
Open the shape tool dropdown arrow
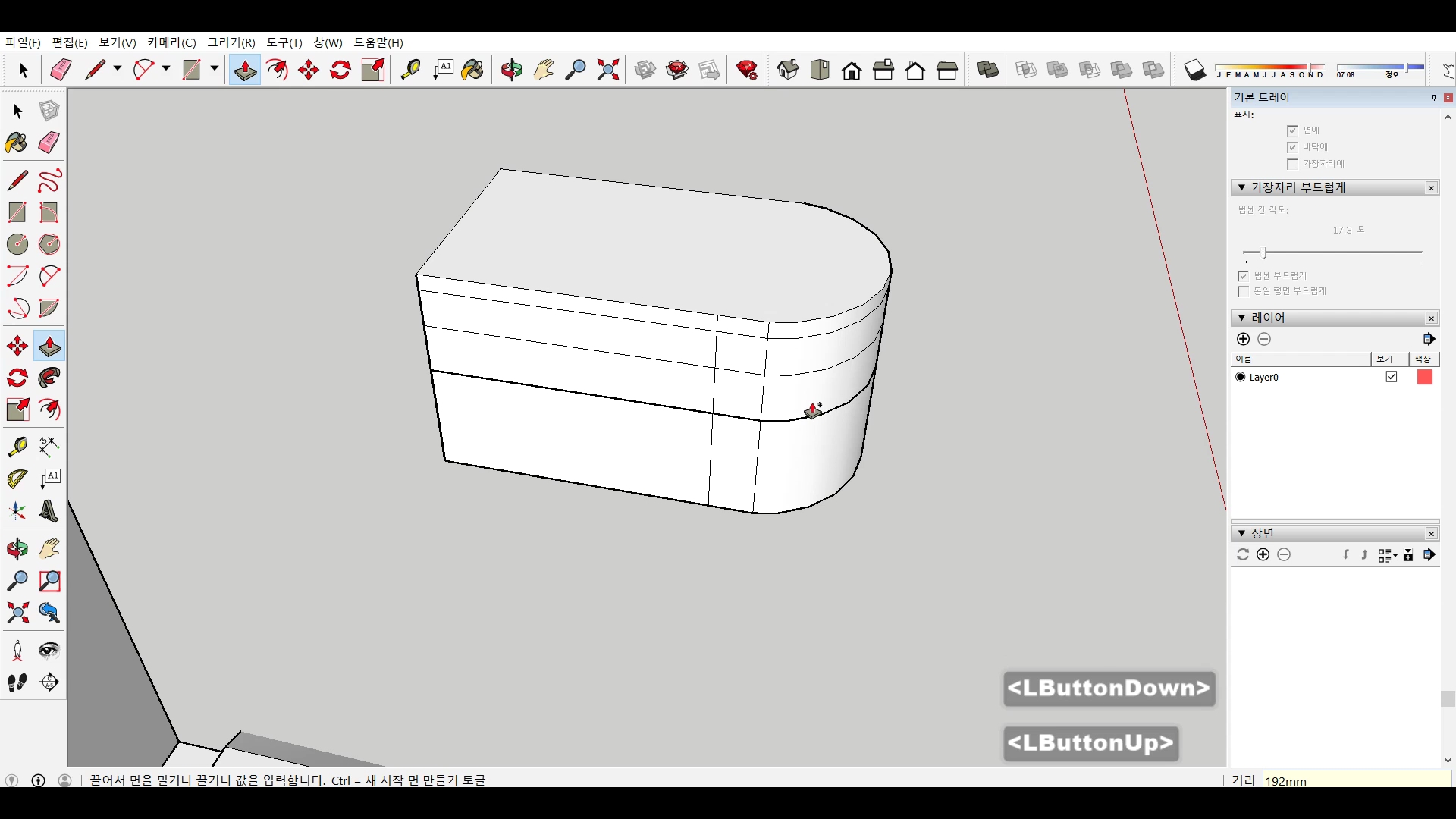pyautogui.click(x=215, y=69)
